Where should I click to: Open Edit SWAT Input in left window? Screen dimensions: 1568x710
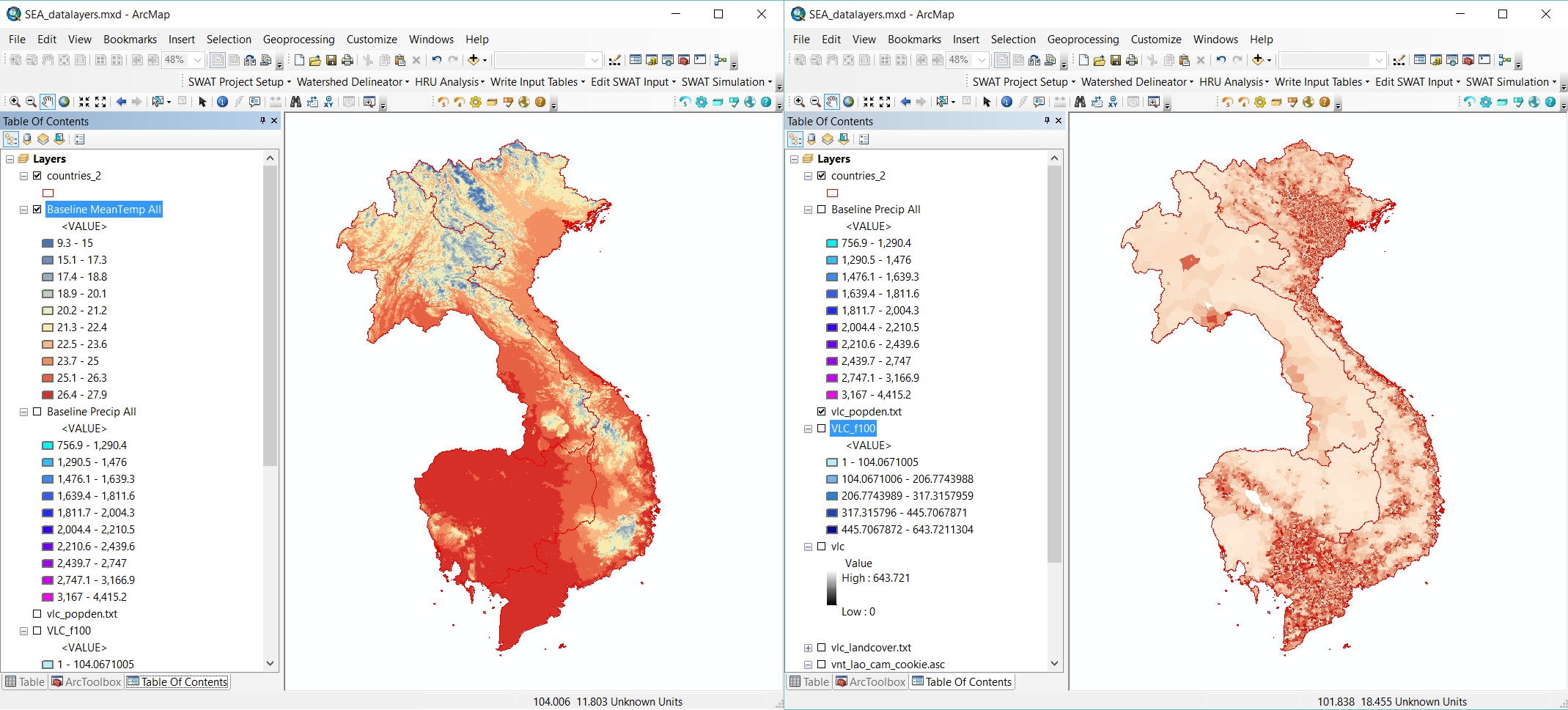pos(633,82)
